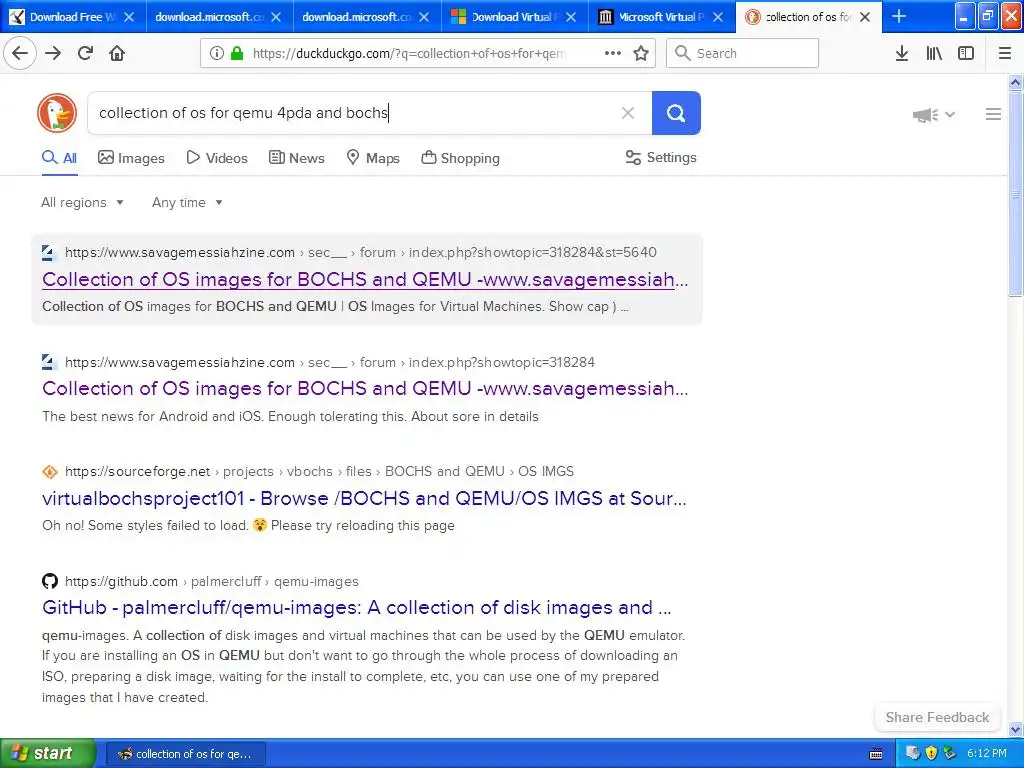1024x768 pixels.
Task: Open the search Settings option
Action: pyautogui.click(x=661, y=157)
